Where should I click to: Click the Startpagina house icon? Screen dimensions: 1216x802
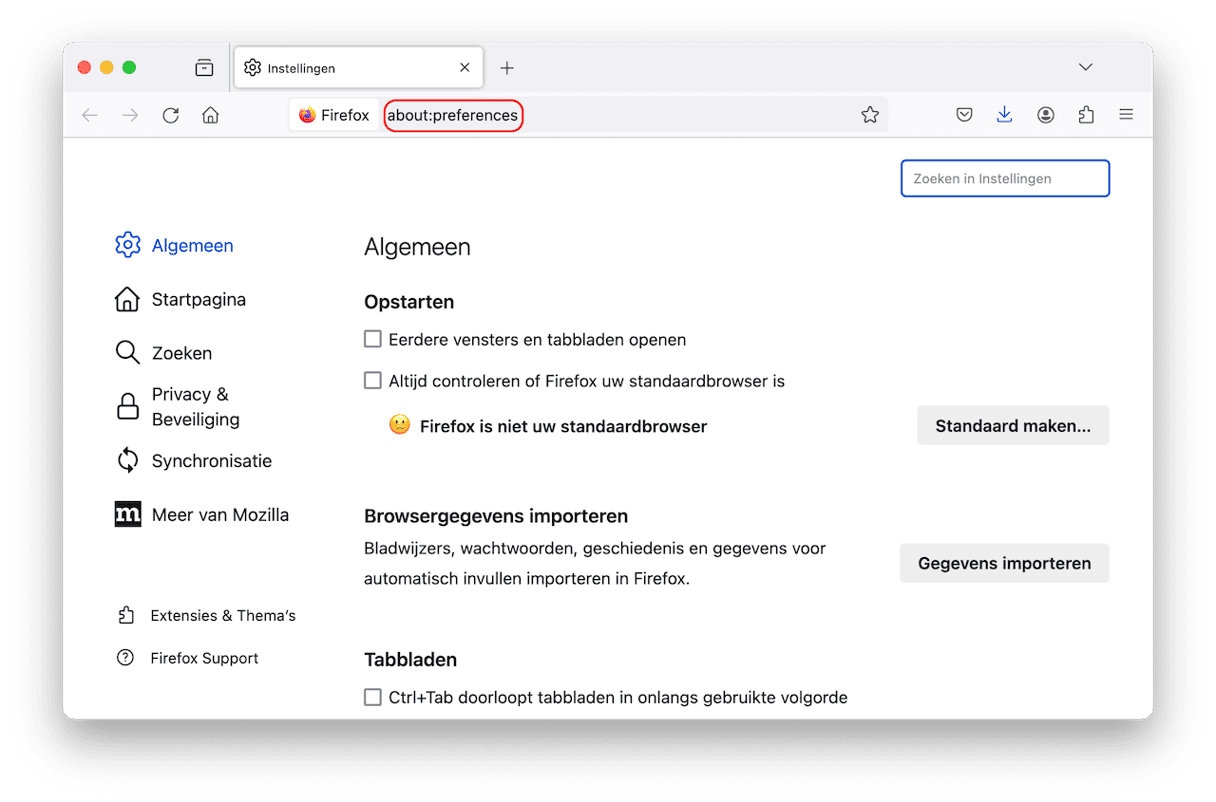pos(127,299)
